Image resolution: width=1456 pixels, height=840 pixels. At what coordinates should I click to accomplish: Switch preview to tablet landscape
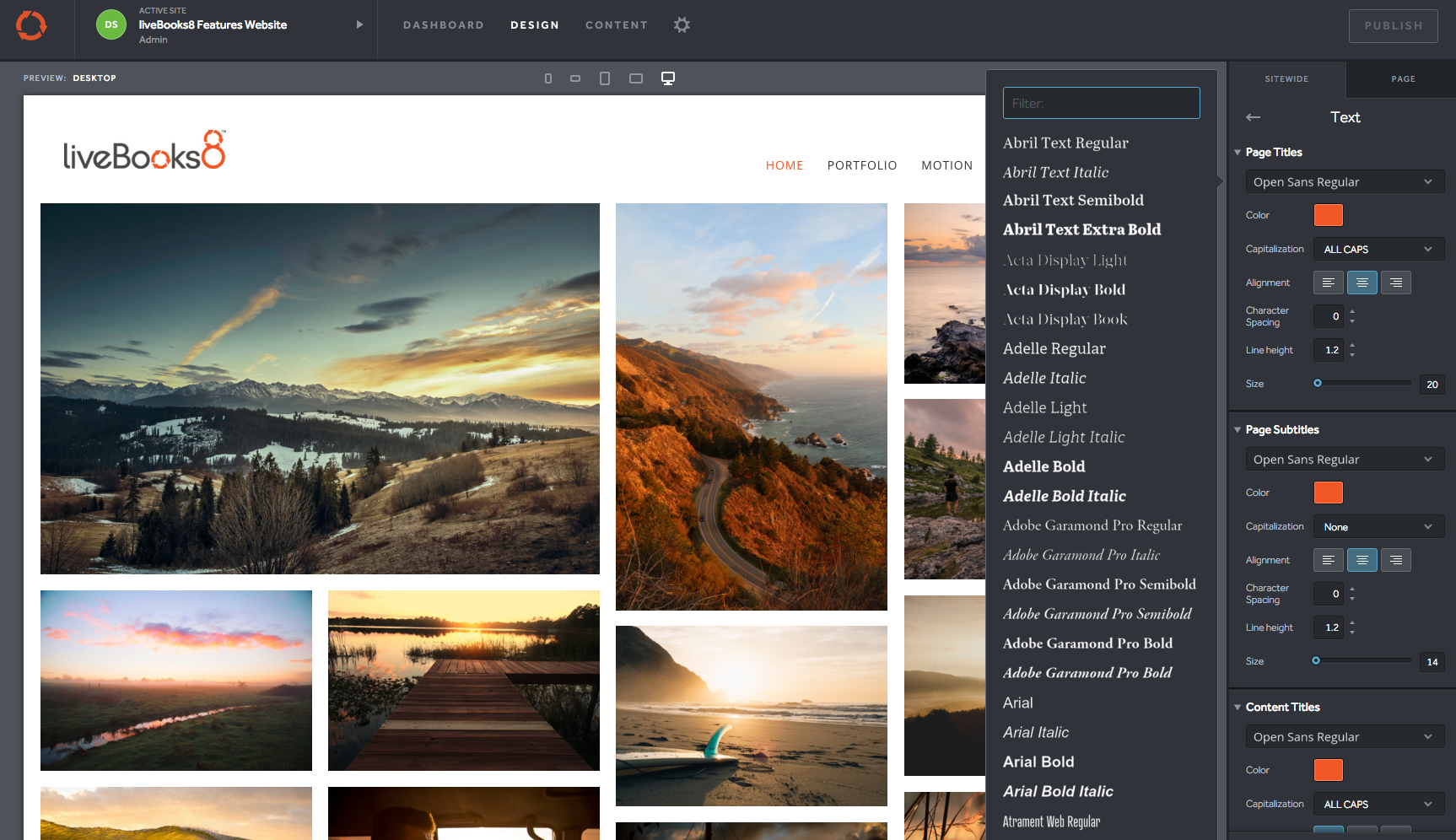636,78
